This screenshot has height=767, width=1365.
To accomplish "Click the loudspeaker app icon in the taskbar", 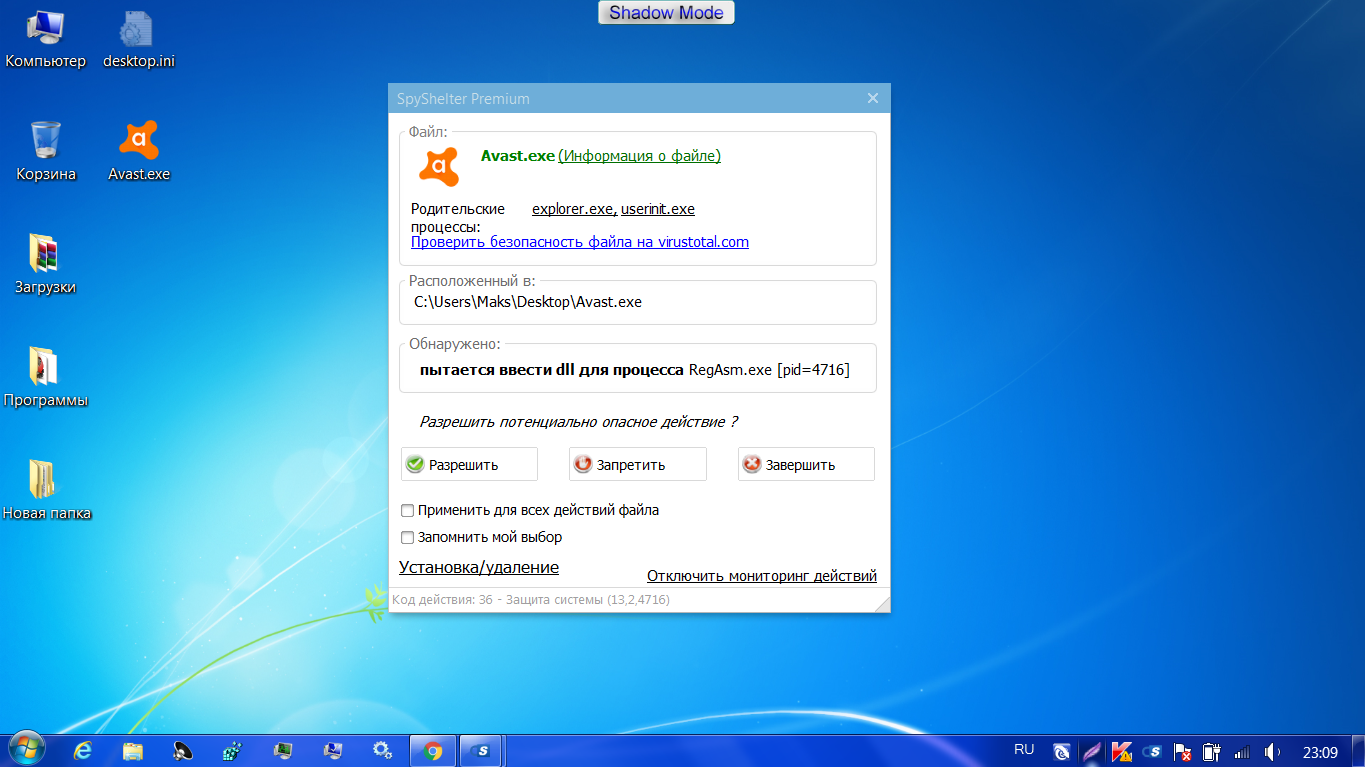I will coord(183,750).
